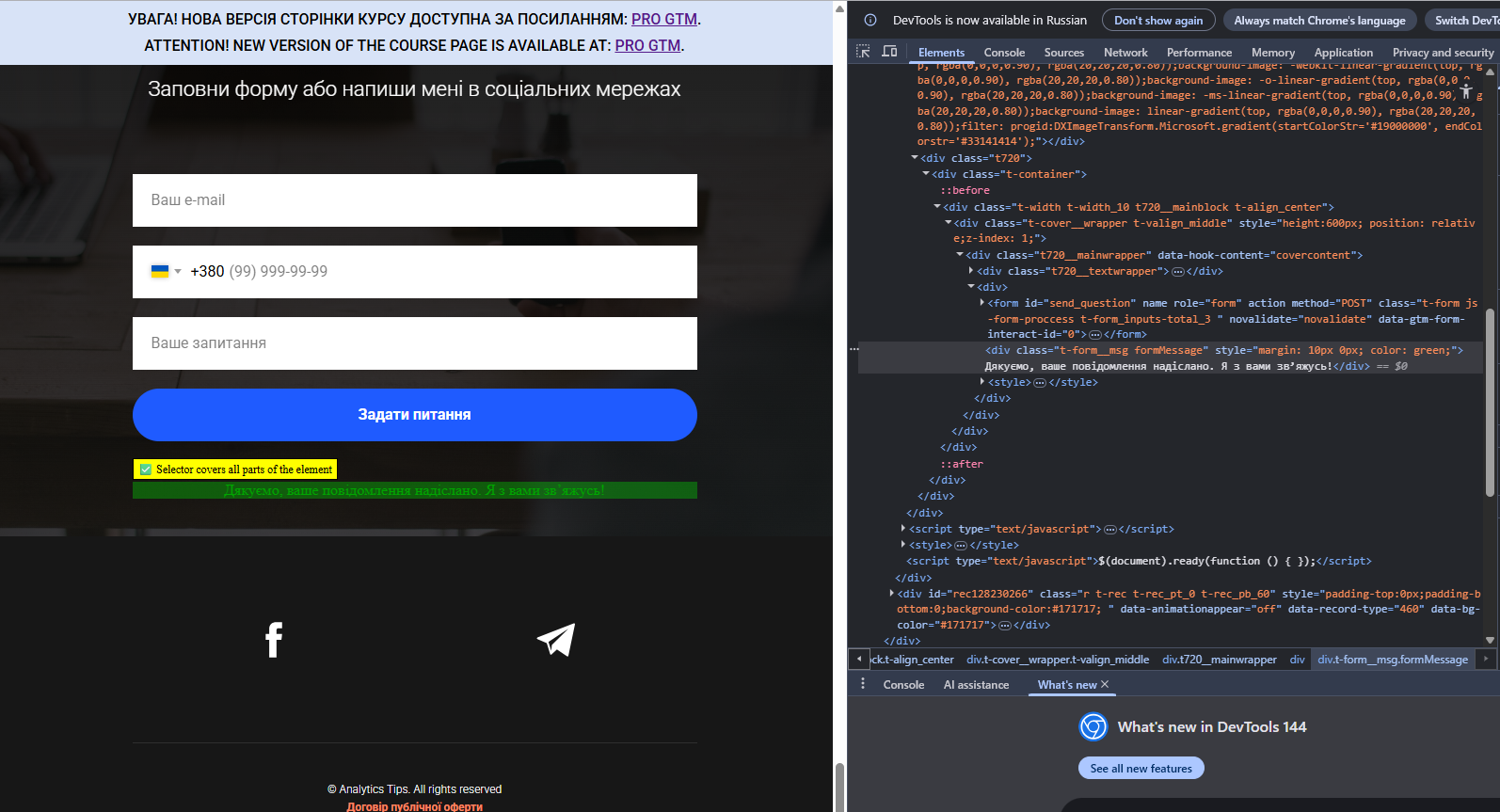Open the Telegram paper-plane icon link
The height and width of the screenshot is (812, 1500).
556,640
